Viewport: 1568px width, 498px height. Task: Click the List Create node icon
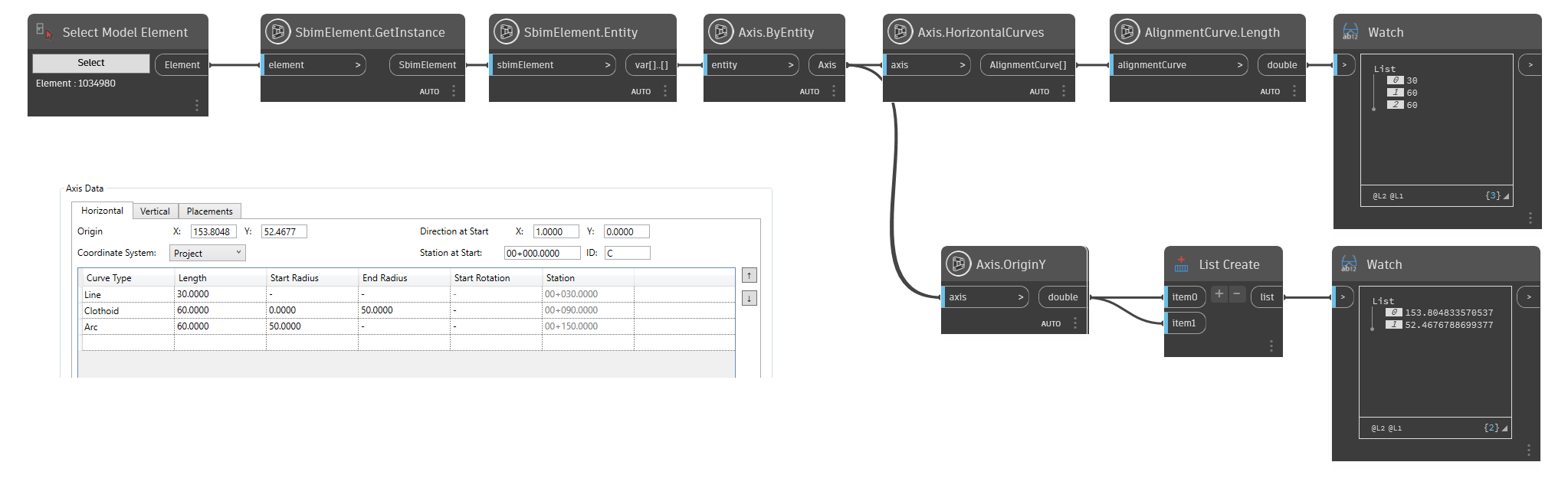1181,264
